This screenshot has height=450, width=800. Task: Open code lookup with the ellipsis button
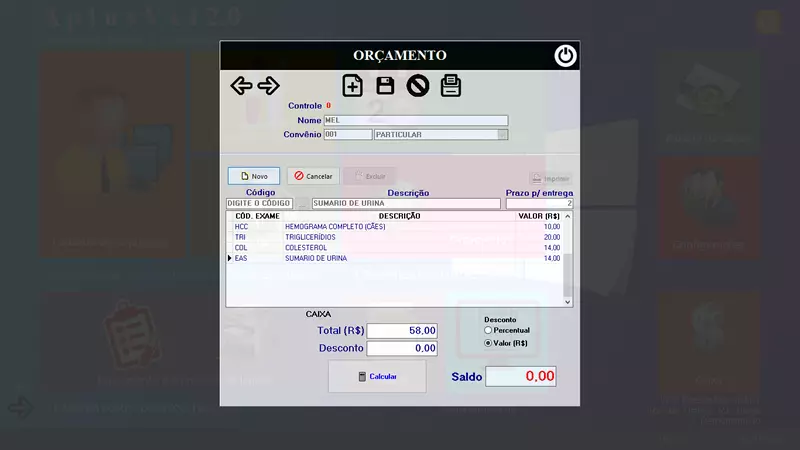tap(303, 203)
